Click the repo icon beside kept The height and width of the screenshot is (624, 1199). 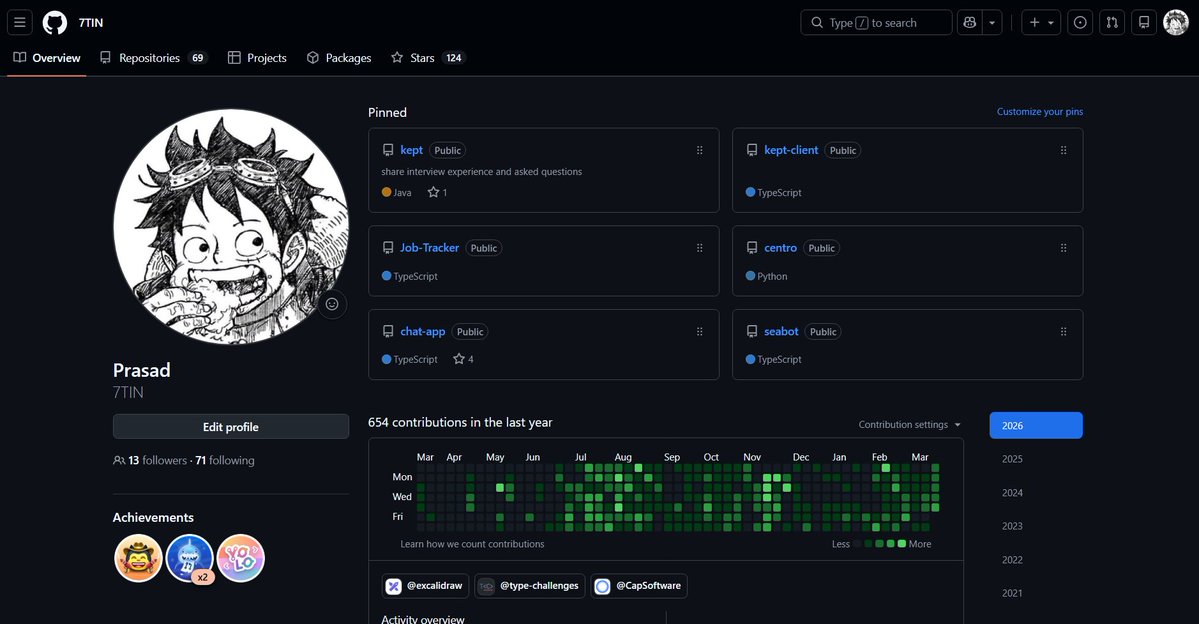pyautogui.click(x=388, y=151)
